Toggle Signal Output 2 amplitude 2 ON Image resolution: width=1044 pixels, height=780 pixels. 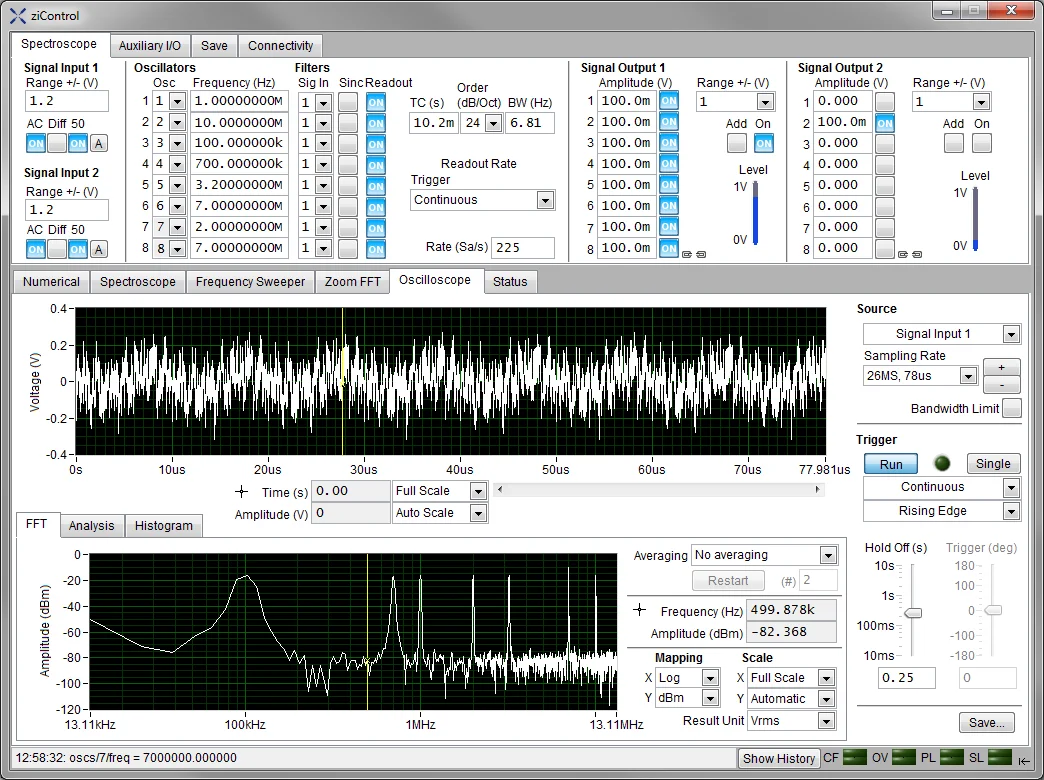885,123
